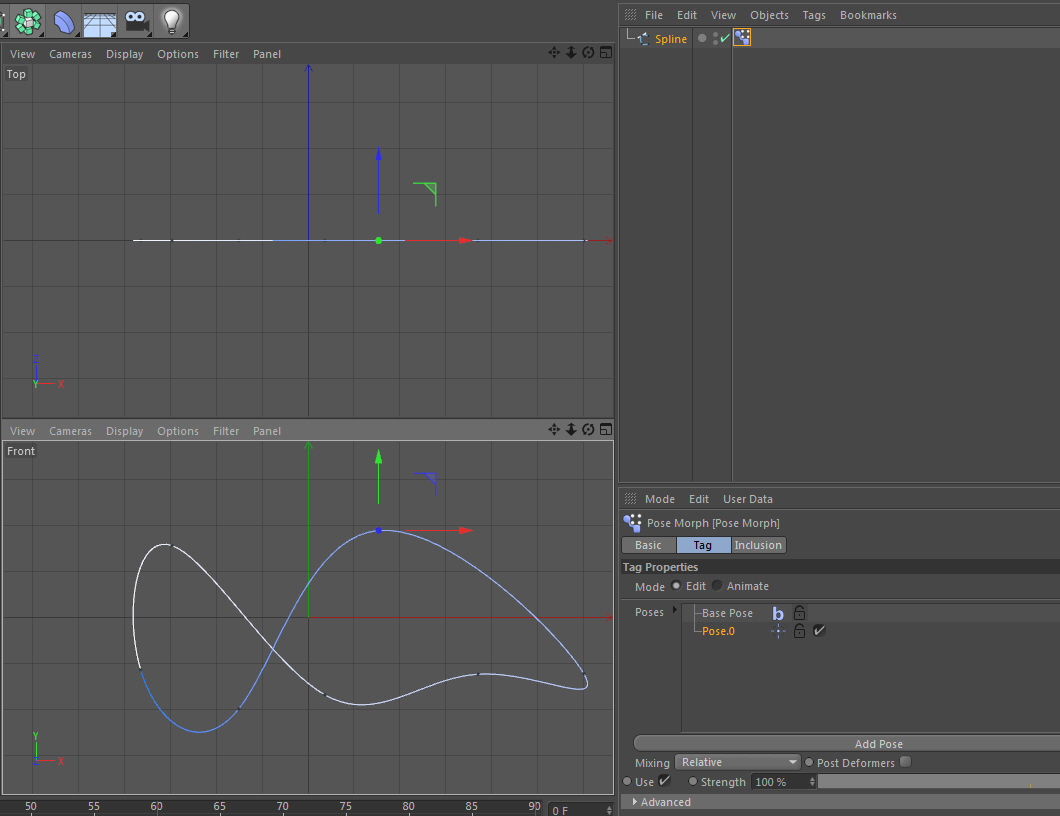The width and height of the screenshot is (1060, 816).
Task: Click the Front viewport zoom camera icon
Action: coord(571,429)
